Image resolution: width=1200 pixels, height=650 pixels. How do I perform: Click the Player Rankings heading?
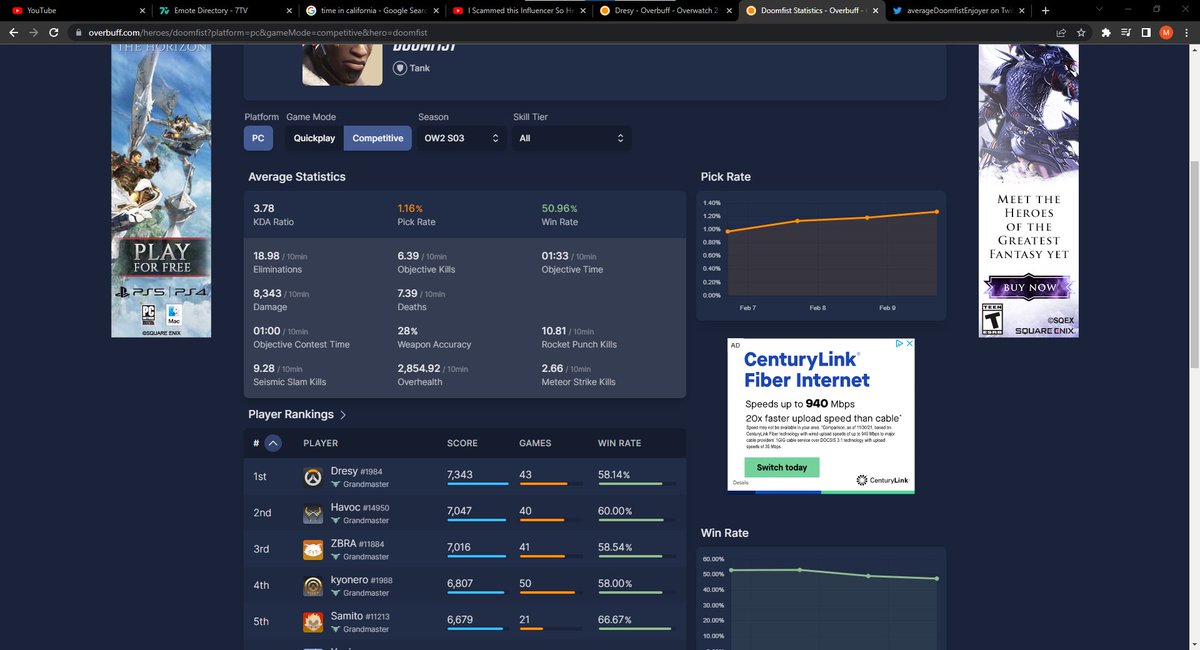coord(291,414)
